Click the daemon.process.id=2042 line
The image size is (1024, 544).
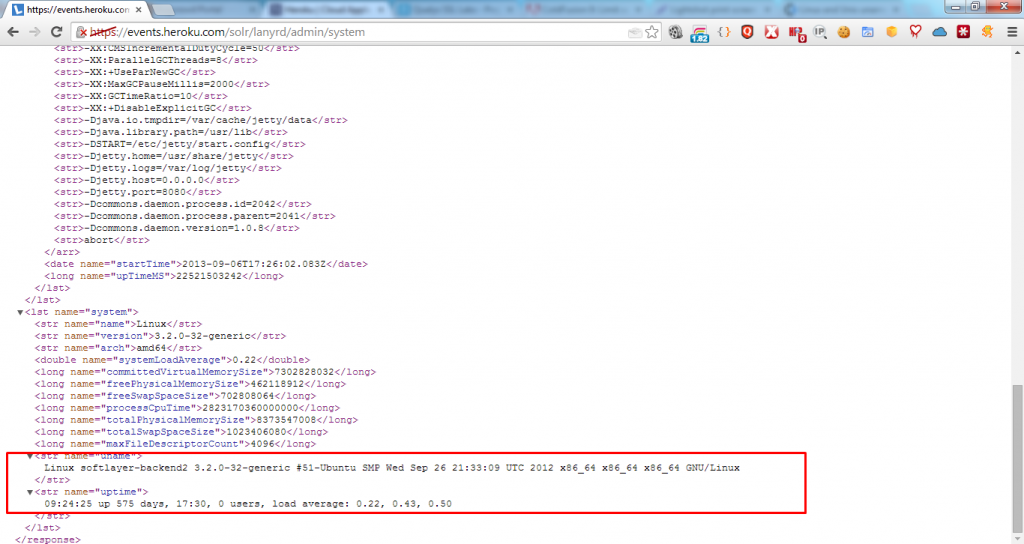(x=183, y=204)
